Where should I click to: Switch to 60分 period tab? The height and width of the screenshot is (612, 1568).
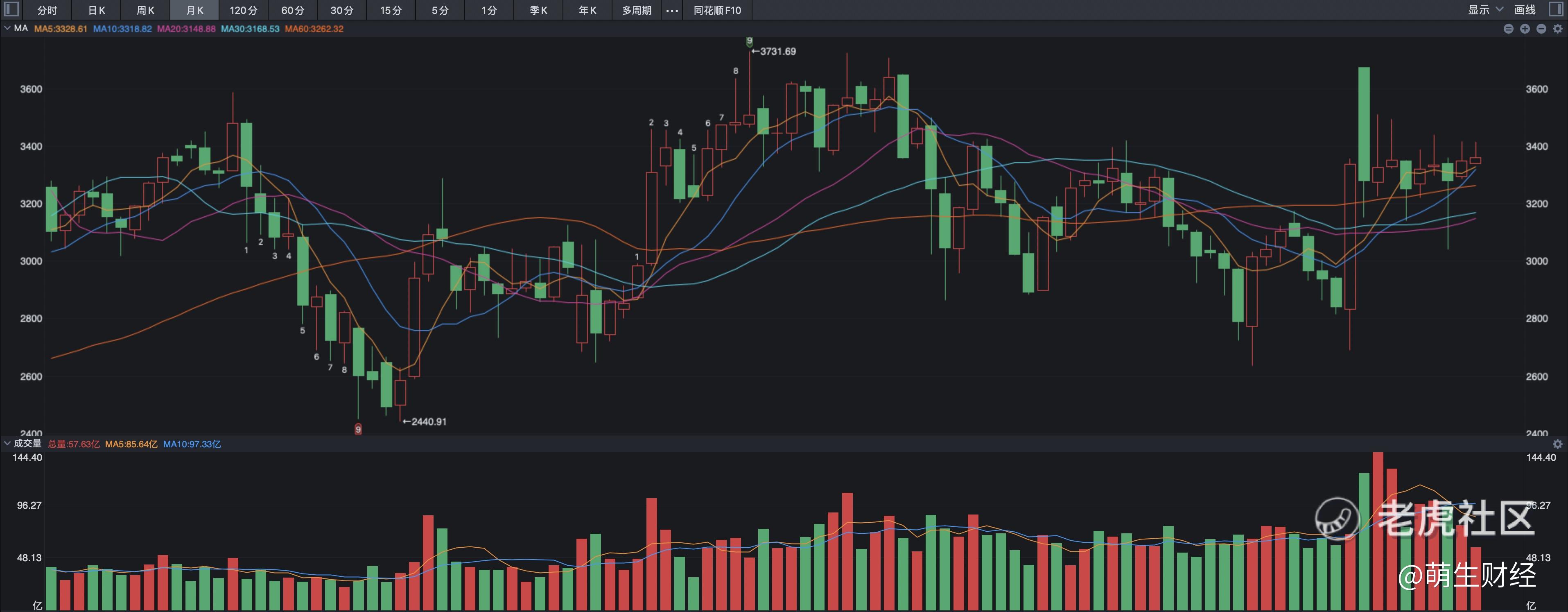pos(293,10)
